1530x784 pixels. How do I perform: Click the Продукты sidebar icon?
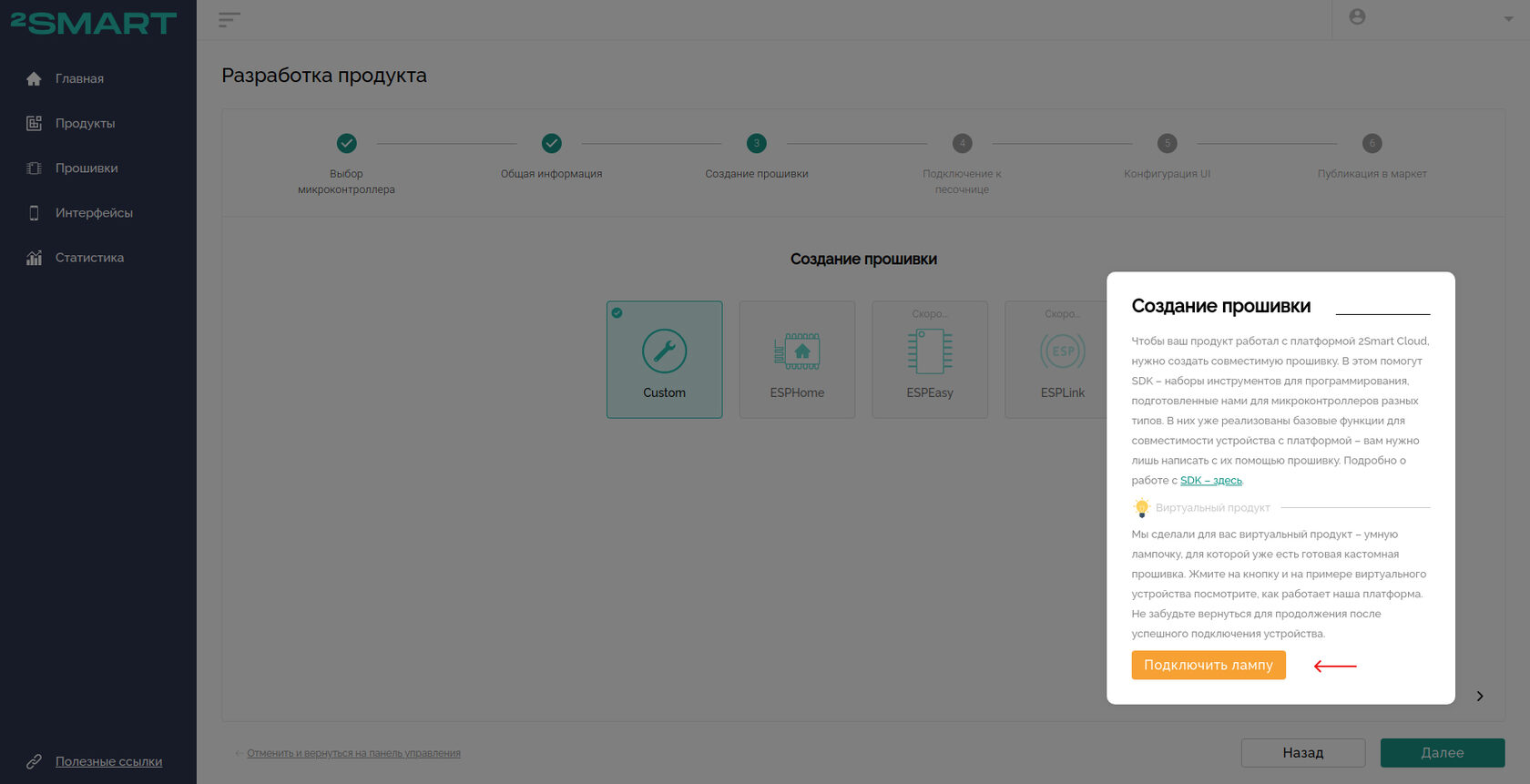tap(34, 124)
